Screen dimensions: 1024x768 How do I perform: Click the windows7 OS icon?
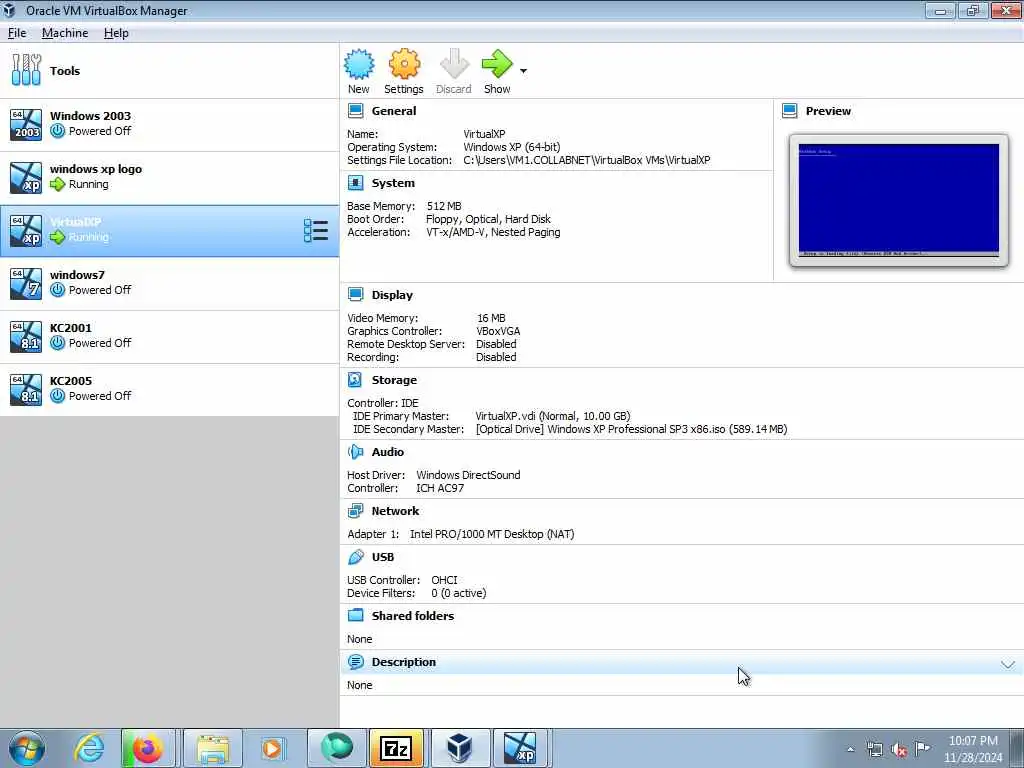[26, 283]
